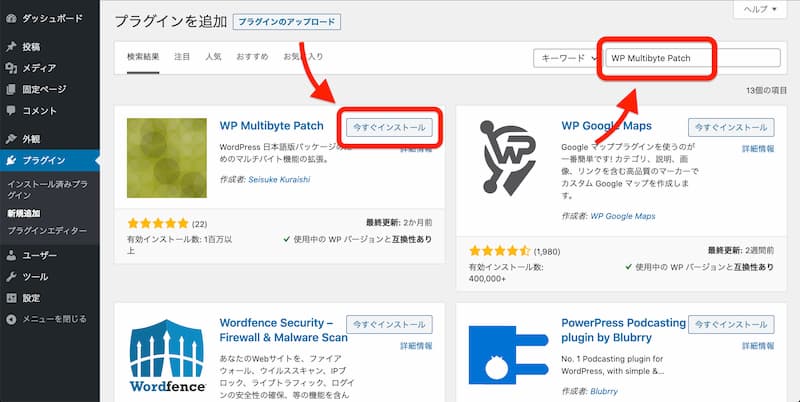Viewport: 800px width, 402px height.
Task: Click the plug icon beside プラグイン
Action: pyautogui.click(x=11, y=160)
